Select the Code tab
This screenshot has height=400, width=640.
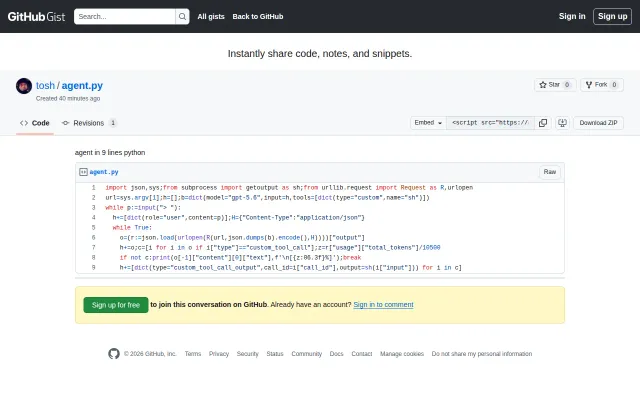35,123
